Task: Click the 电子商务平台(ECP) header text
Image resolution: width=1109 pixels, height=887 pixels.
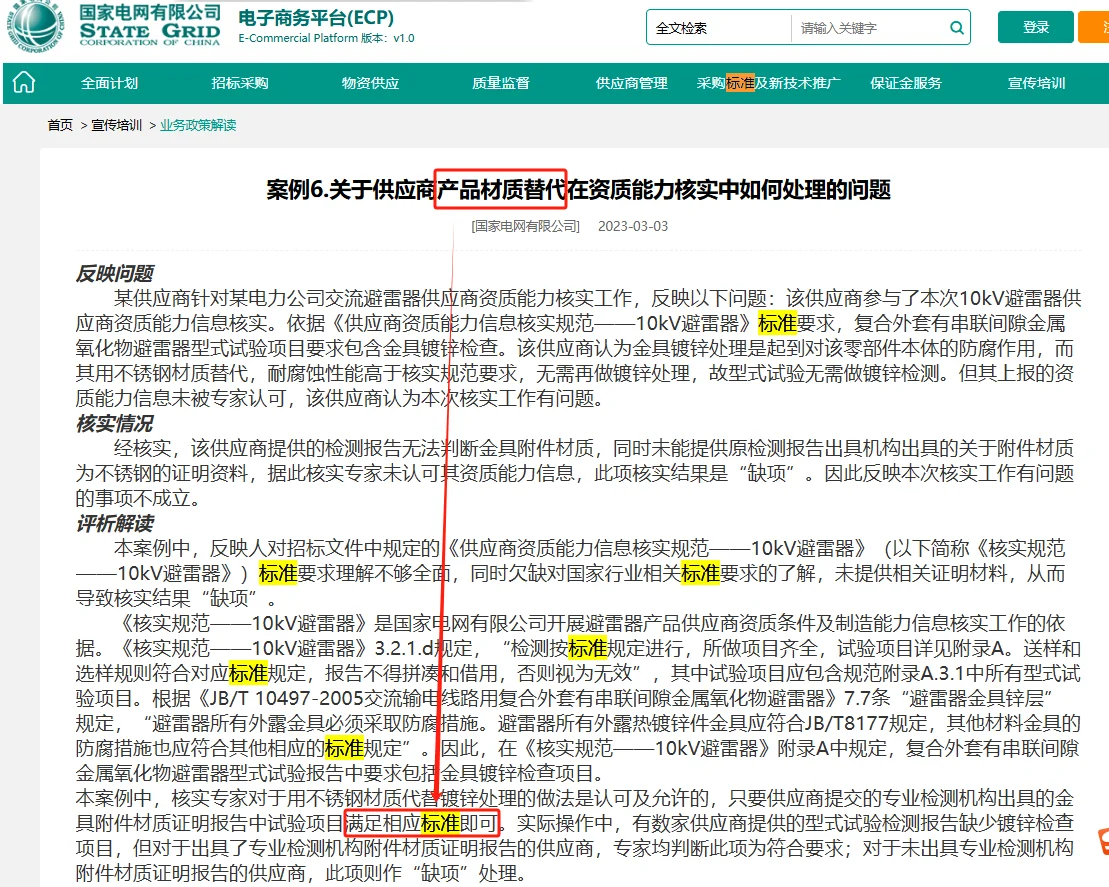Action: click(314, 18)
